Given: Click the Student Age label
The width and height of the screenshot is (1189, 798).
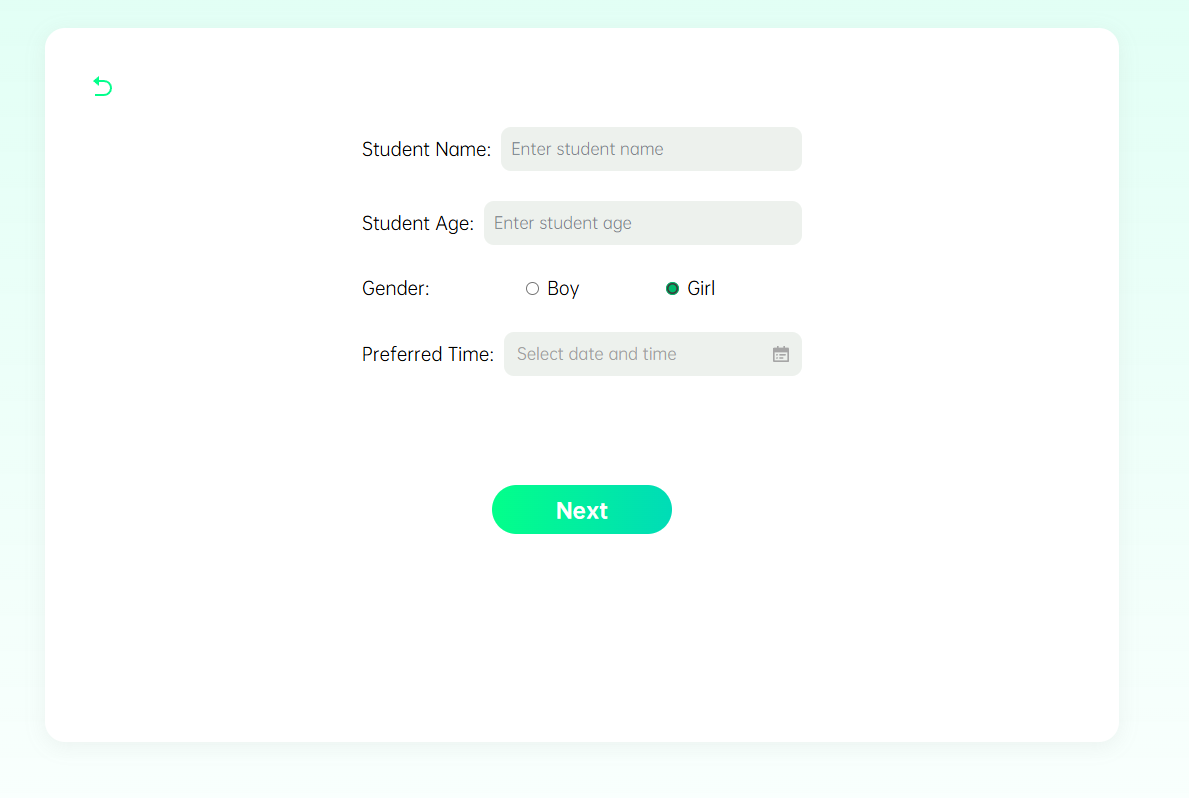Looking at the screenshot, I should pyautogui.click(x=418, y=224).
